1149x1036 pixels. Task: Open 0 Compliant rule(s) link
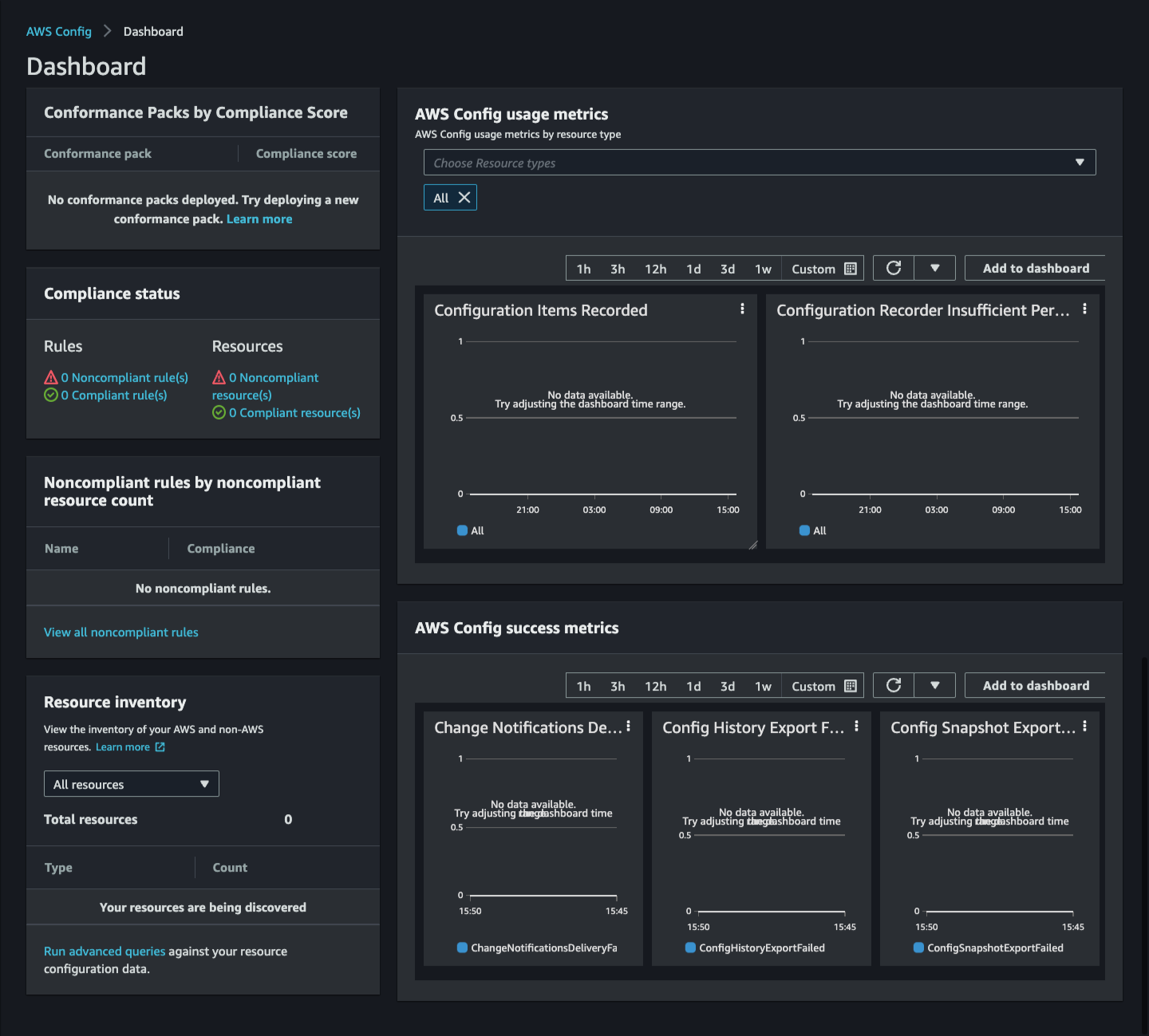(x=114, y=395)
